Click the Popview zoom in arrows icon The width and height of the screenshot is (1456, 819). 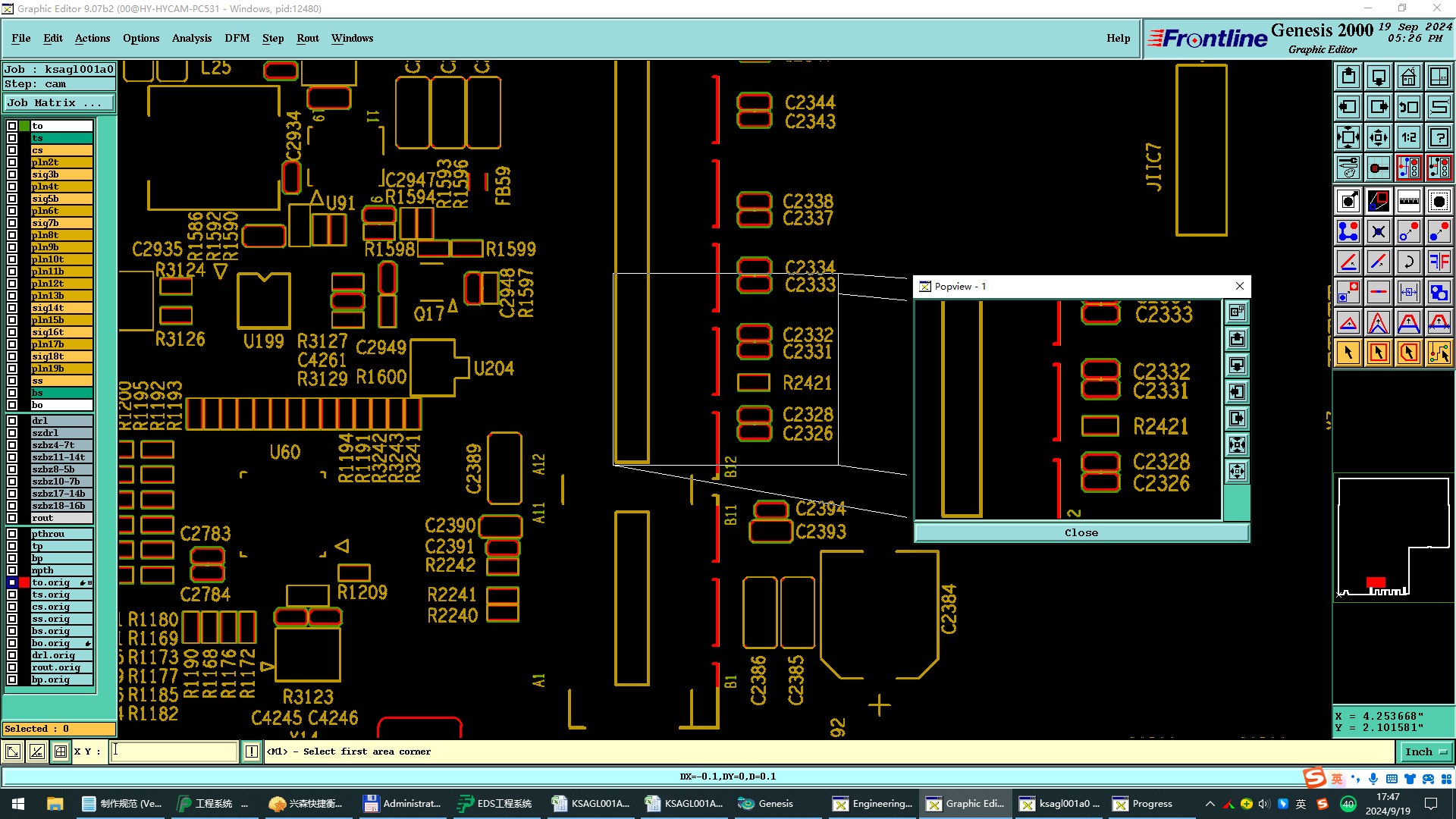coord(1237,472)
